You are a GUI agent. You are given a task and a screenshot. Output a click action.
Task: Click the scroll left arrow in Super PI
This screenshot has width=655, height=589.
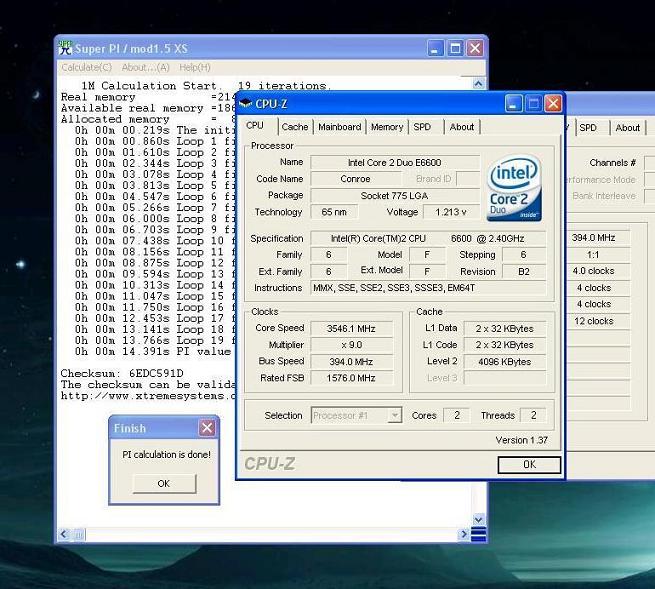pos(64,534)
